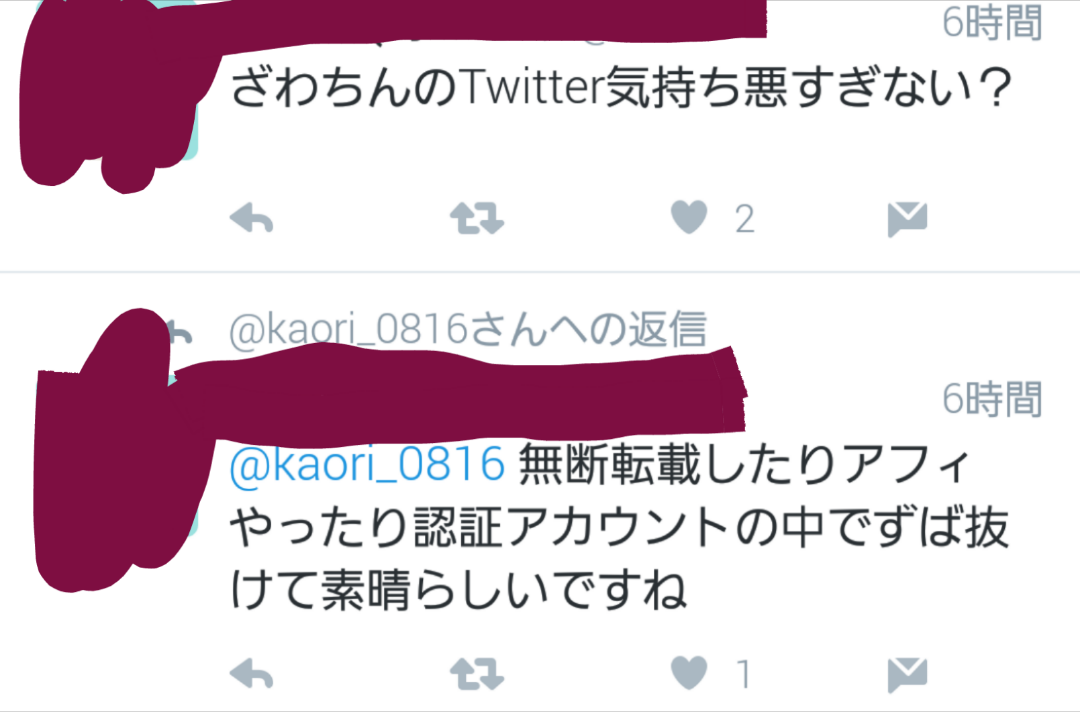Image resolution: width=1080 pixels, height=712 pixels.
Task: Open the @kaori_0816さんへの返信 header
Action: pos(468,329)
